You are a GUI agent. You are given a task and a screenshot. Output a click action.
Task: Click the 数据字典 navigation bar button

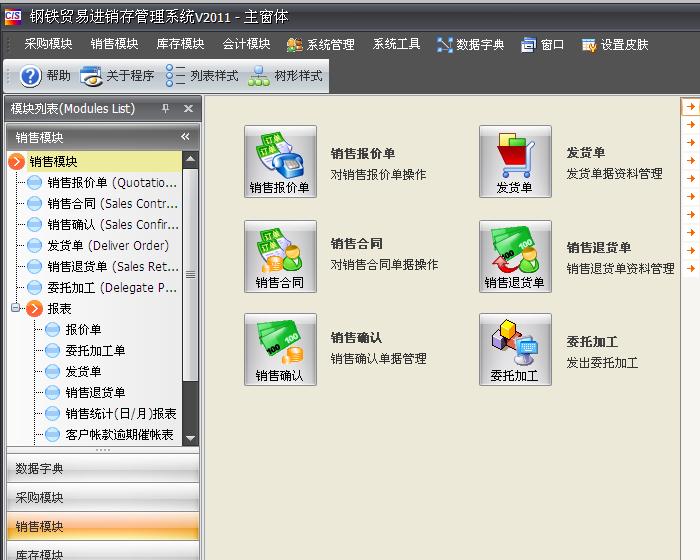102,468
